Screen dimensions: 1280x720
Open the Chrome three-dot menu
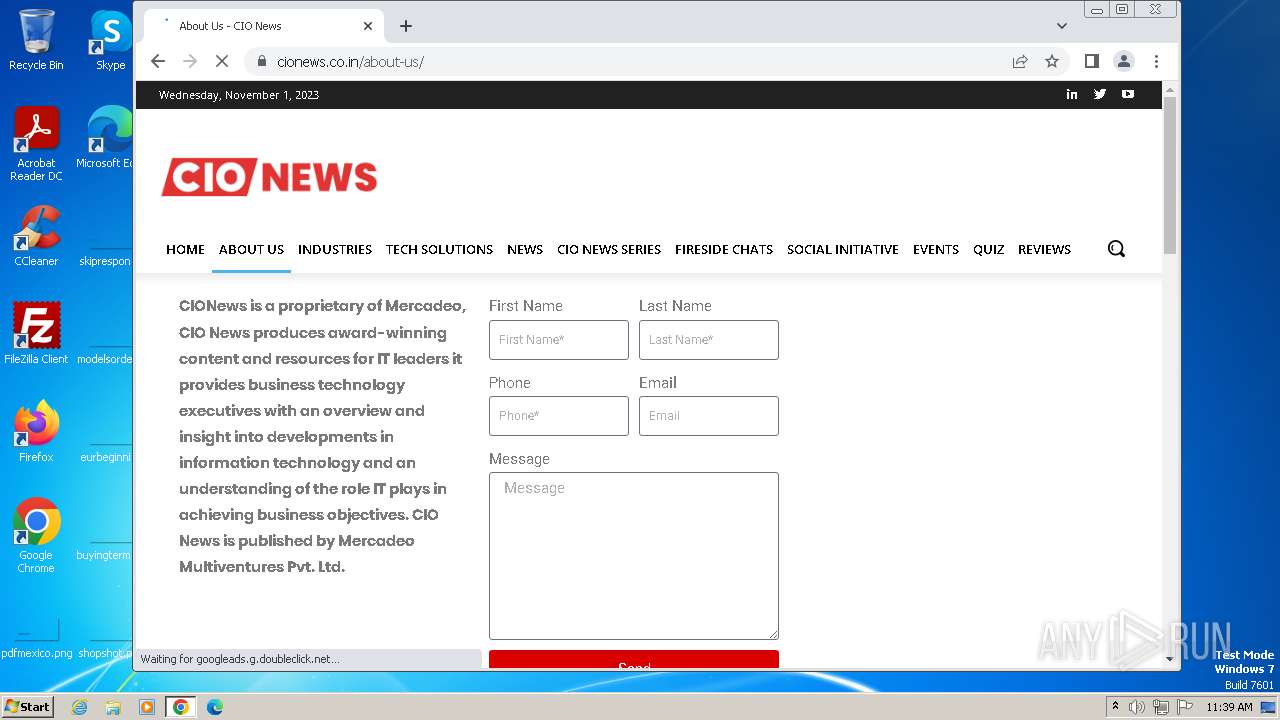[x=1156, y=61]
